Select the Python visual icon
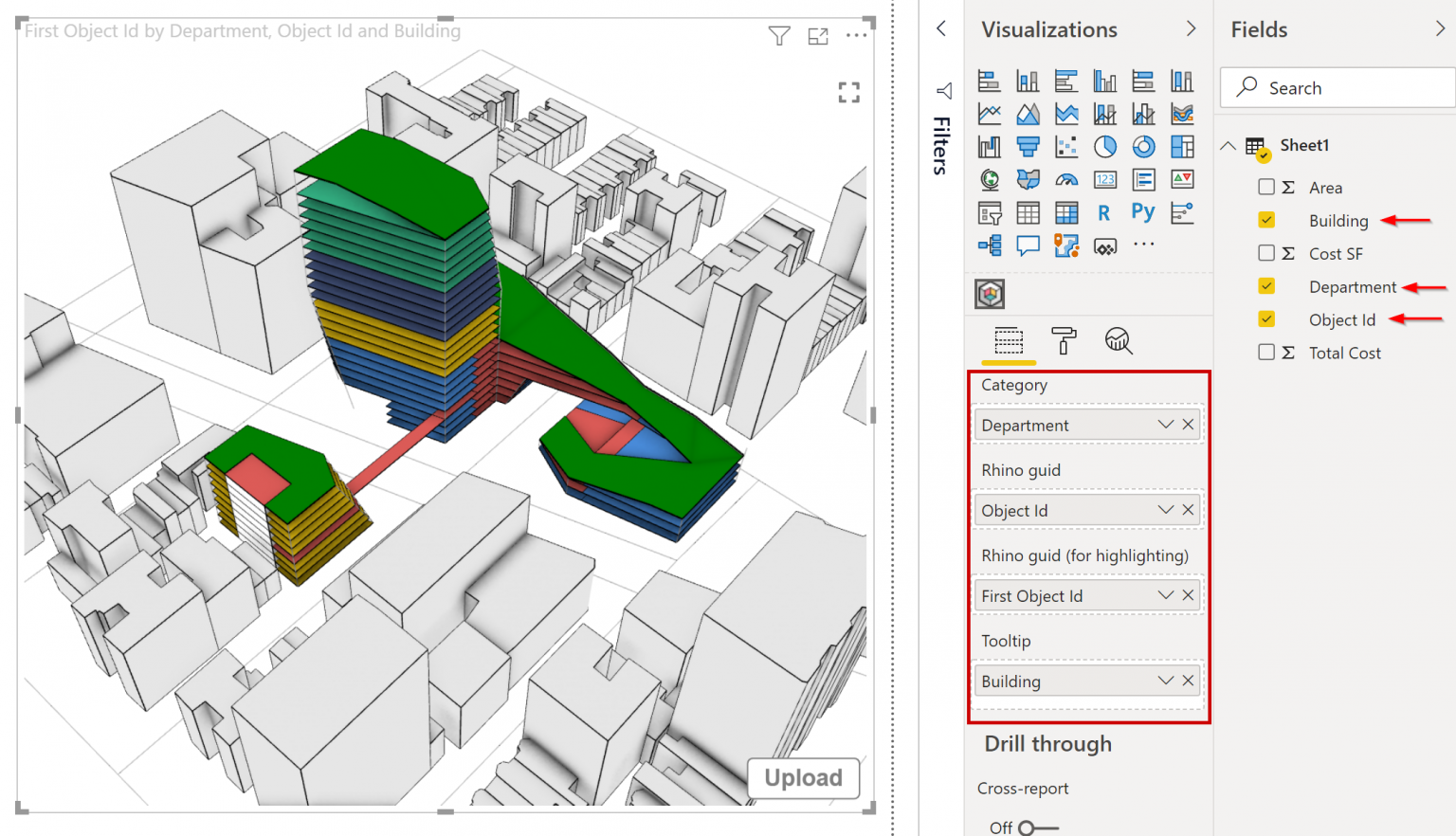The image size is (1456, 836). pyautogui.click(x=1143, y=212)
